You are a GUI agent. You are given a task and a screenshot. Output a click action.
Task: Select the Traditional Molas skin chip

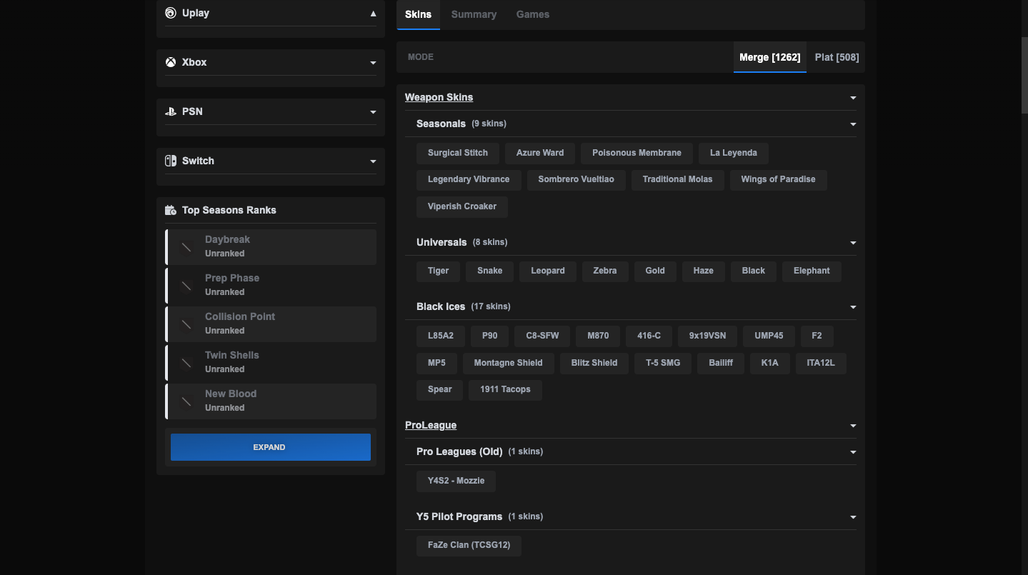(x=677, y=179)
